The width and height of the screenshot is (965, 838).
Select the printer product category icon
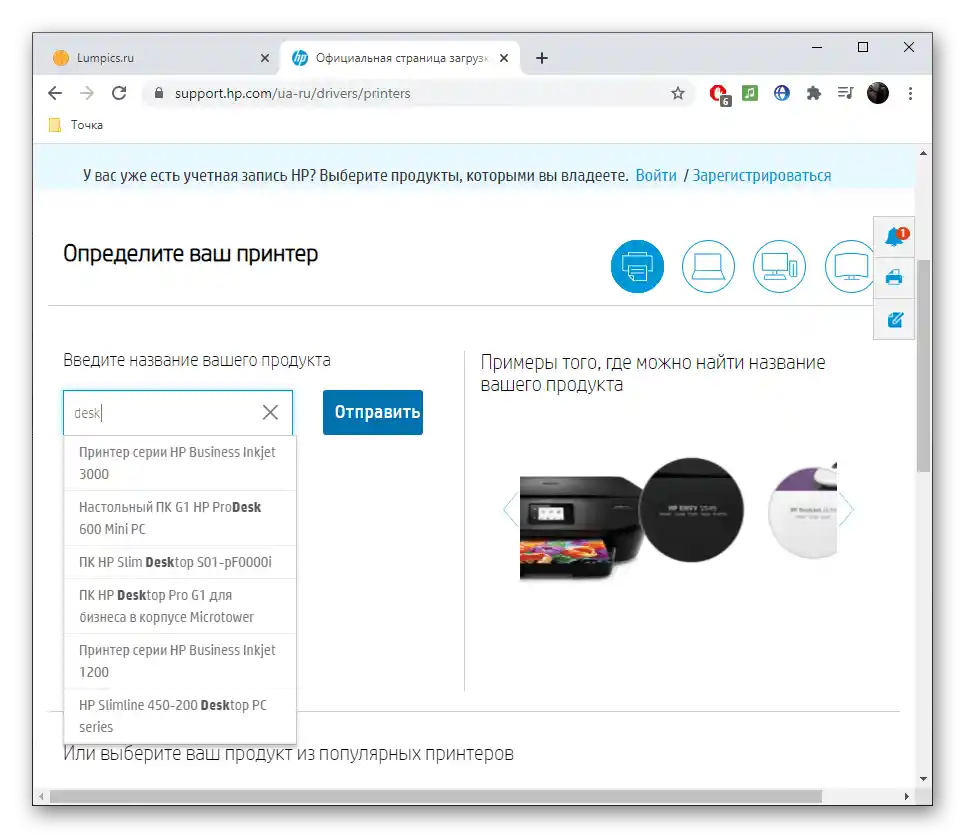point(637,266)
